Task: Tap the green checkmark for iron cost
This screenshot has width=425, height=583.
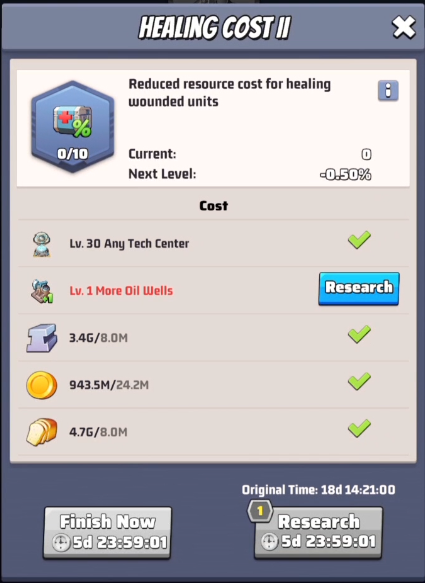Action: tap(359, 334)
